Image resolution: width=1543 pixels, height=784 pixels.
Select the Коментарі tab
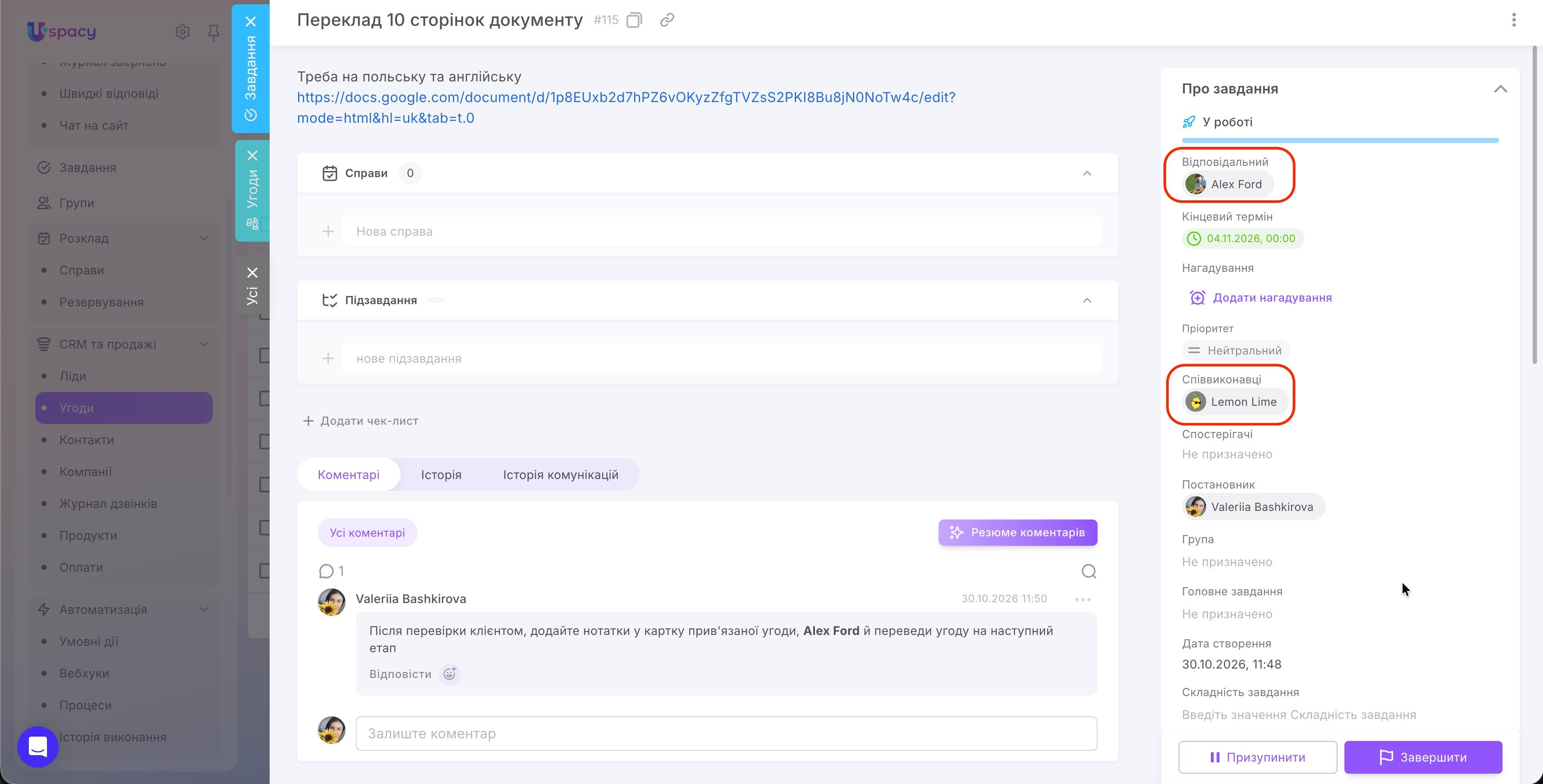(x=348, y=475)
